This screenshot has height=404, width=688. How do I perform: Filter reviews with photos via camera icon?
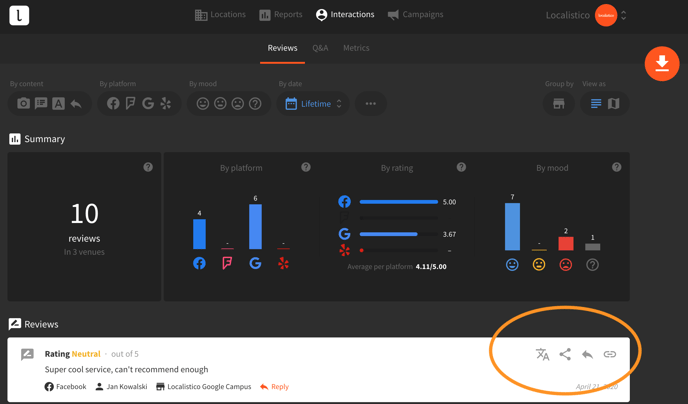point(23,104)
